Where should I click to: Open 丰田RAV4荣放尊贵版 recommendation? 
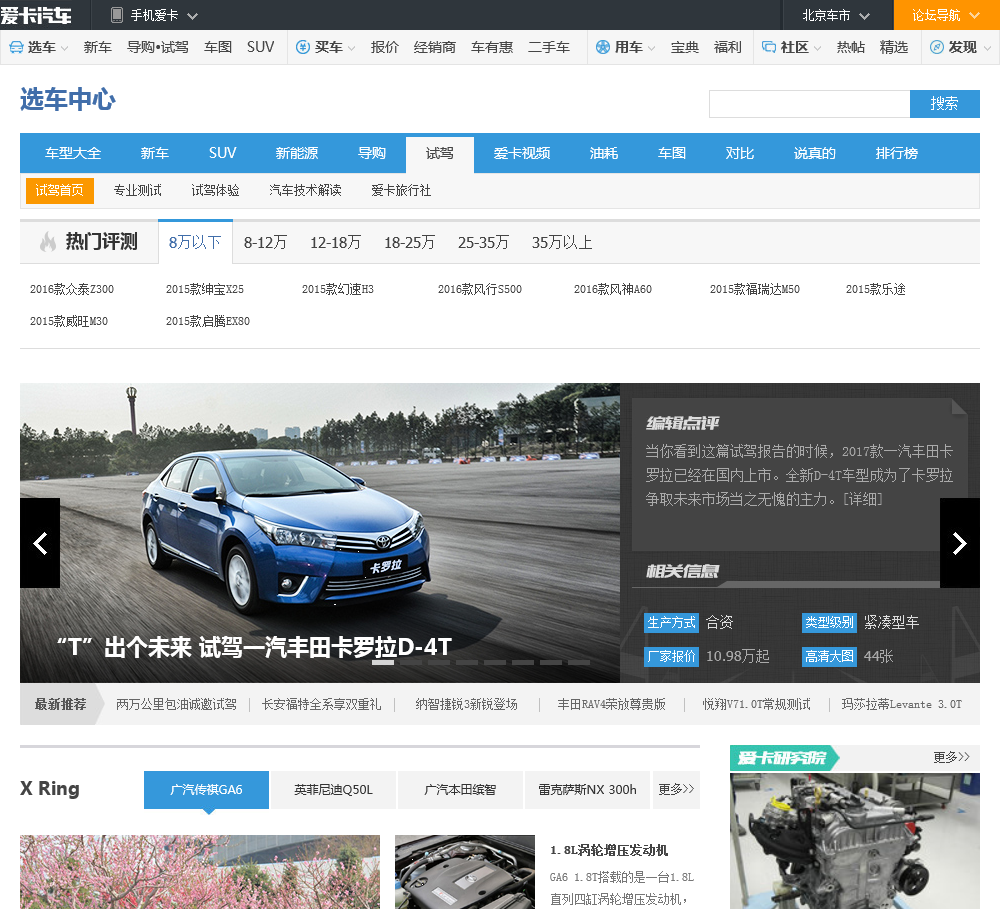(612, 704)
